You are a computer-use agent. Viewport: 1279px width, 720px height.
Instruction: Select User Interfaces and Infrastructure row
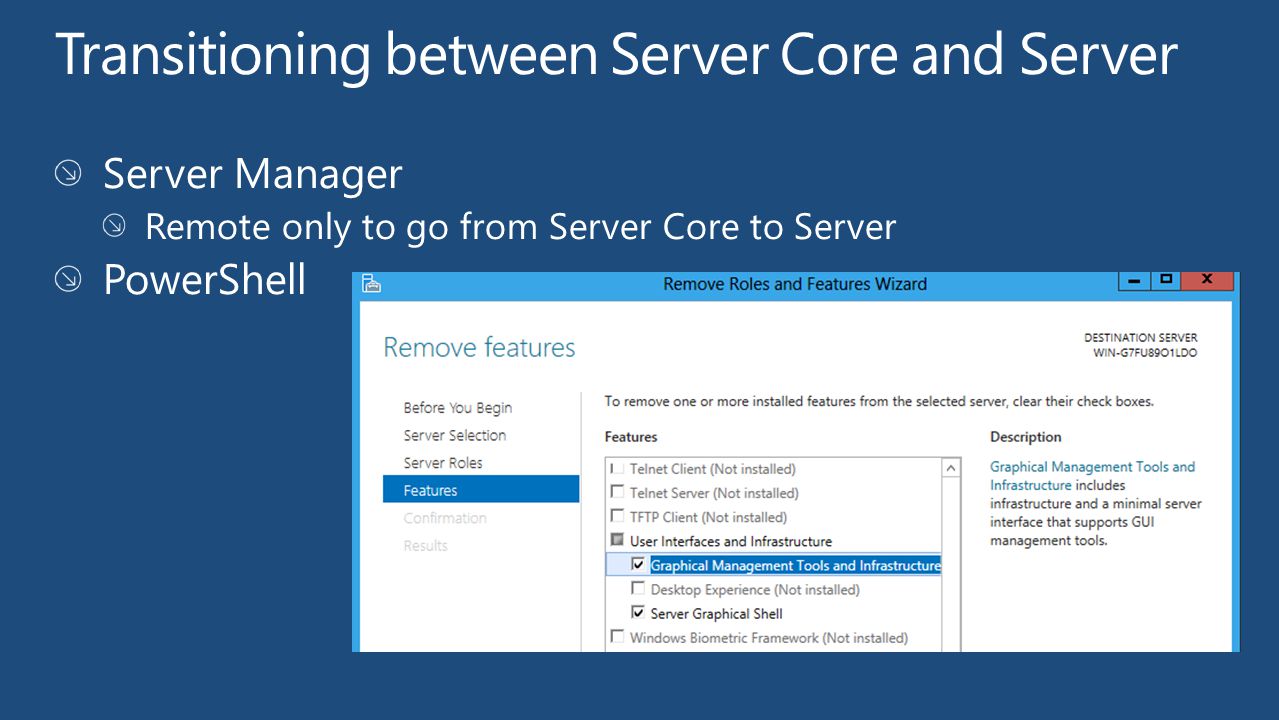(730, 541)
